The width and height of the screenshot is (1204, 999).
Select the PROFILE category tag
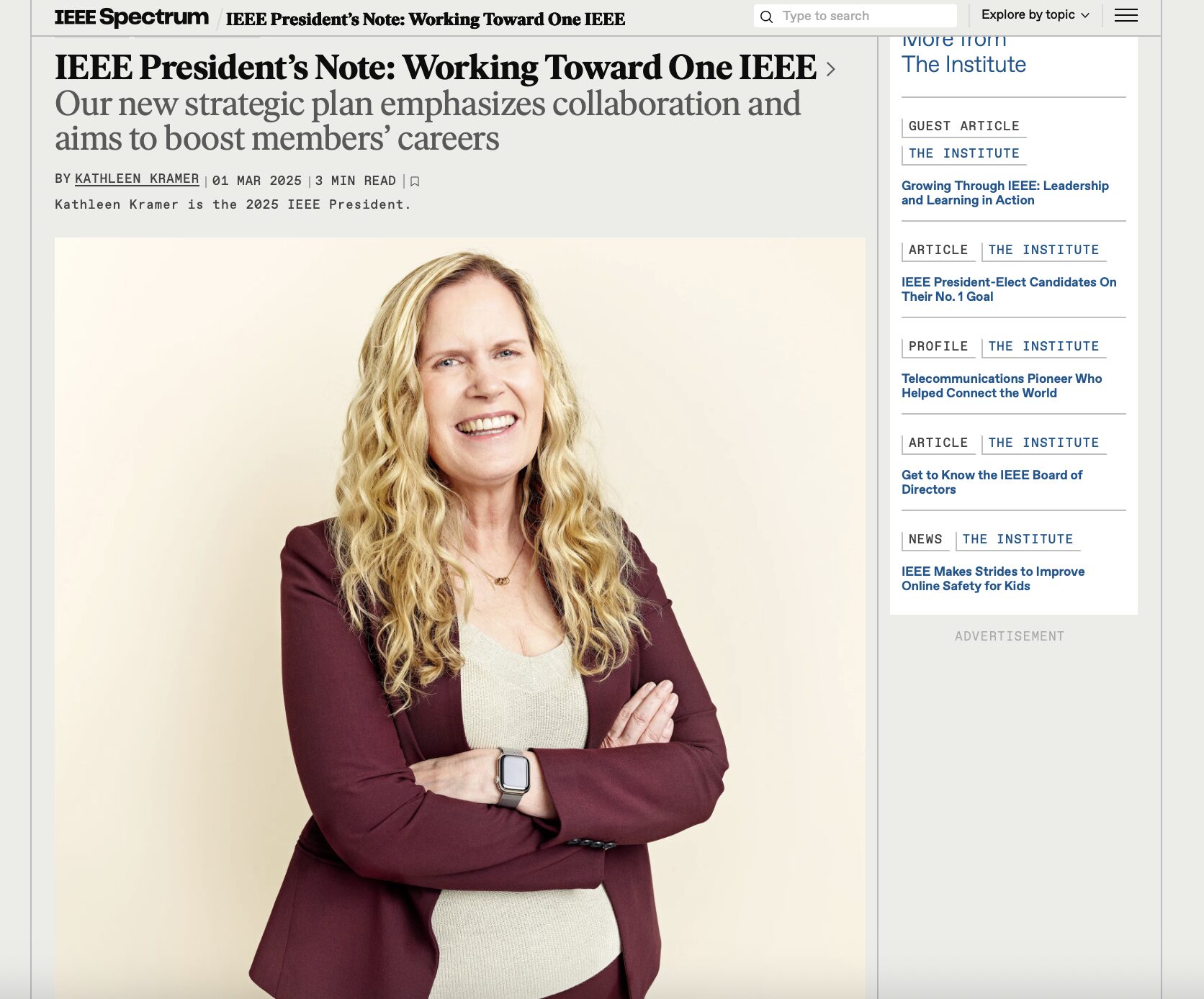click(938, 346)
